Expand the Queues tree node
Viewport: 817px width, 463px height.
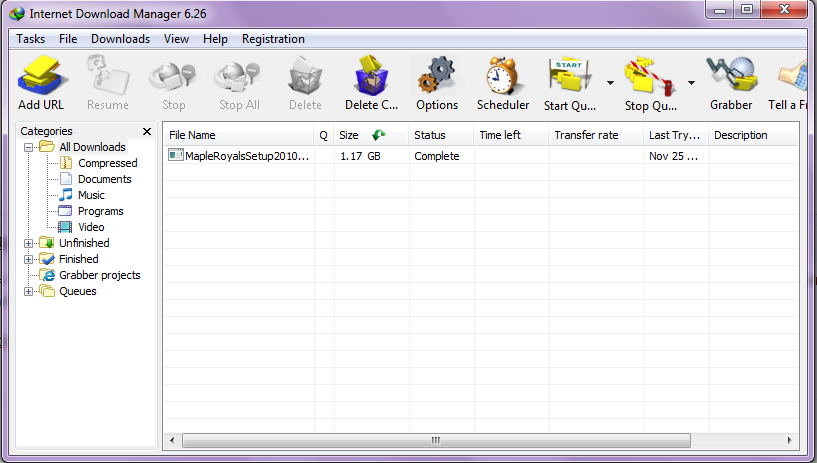tap(29, 291)
